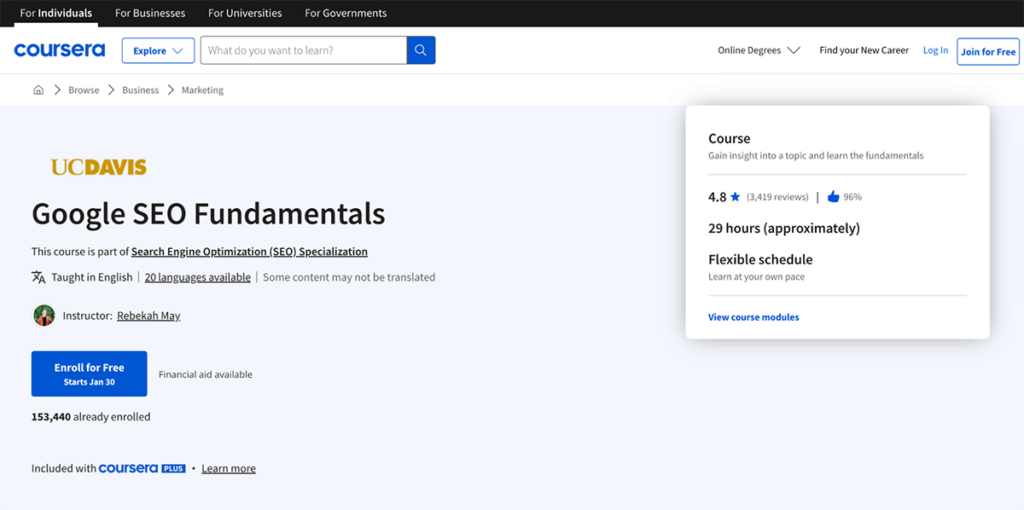The height and width of the screenshot is (510, 1024).
Task: Go to Business in breadcrumb
Action: (140, 90)
